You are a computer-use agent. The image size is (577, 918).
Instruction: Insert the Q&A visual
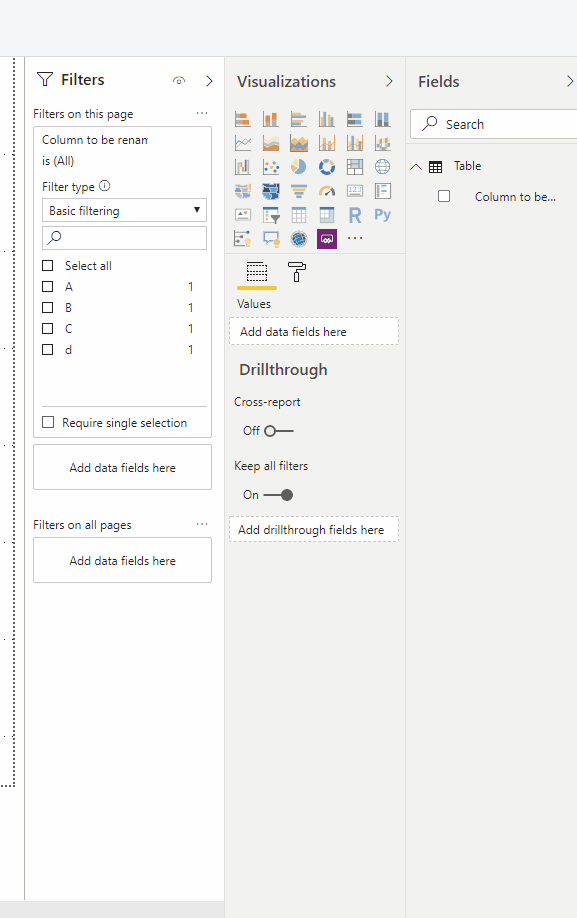click(271, 238)
